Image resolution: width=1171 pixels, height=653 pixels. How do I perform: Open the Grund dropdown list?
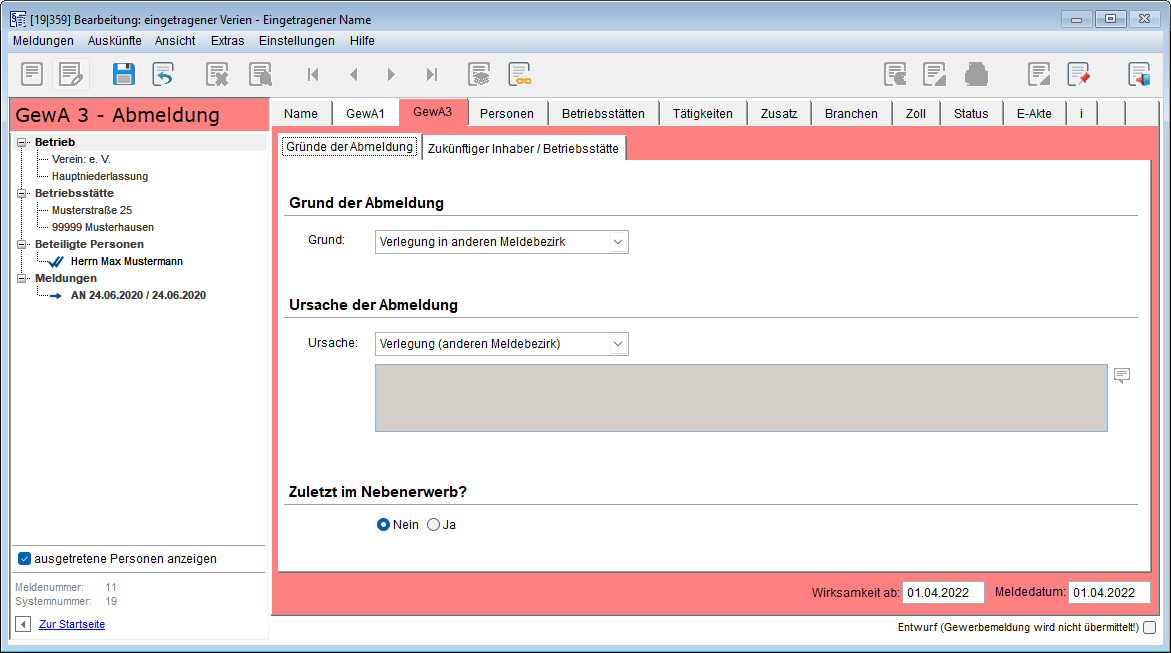[x=618, y=242]
